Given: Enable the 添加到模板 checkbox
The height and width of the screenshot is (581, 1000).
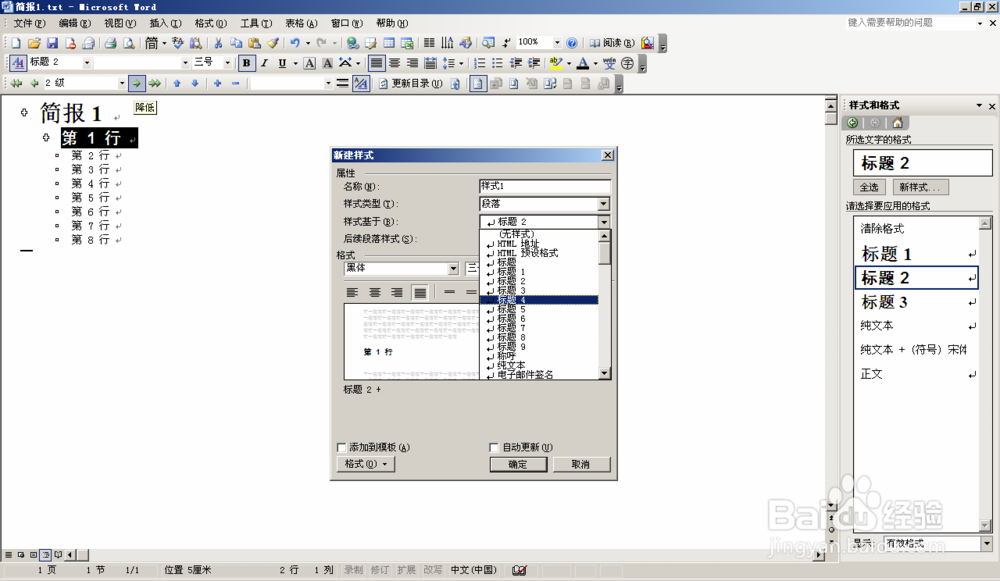Looking at the screenshot, I should pos(341,447).
